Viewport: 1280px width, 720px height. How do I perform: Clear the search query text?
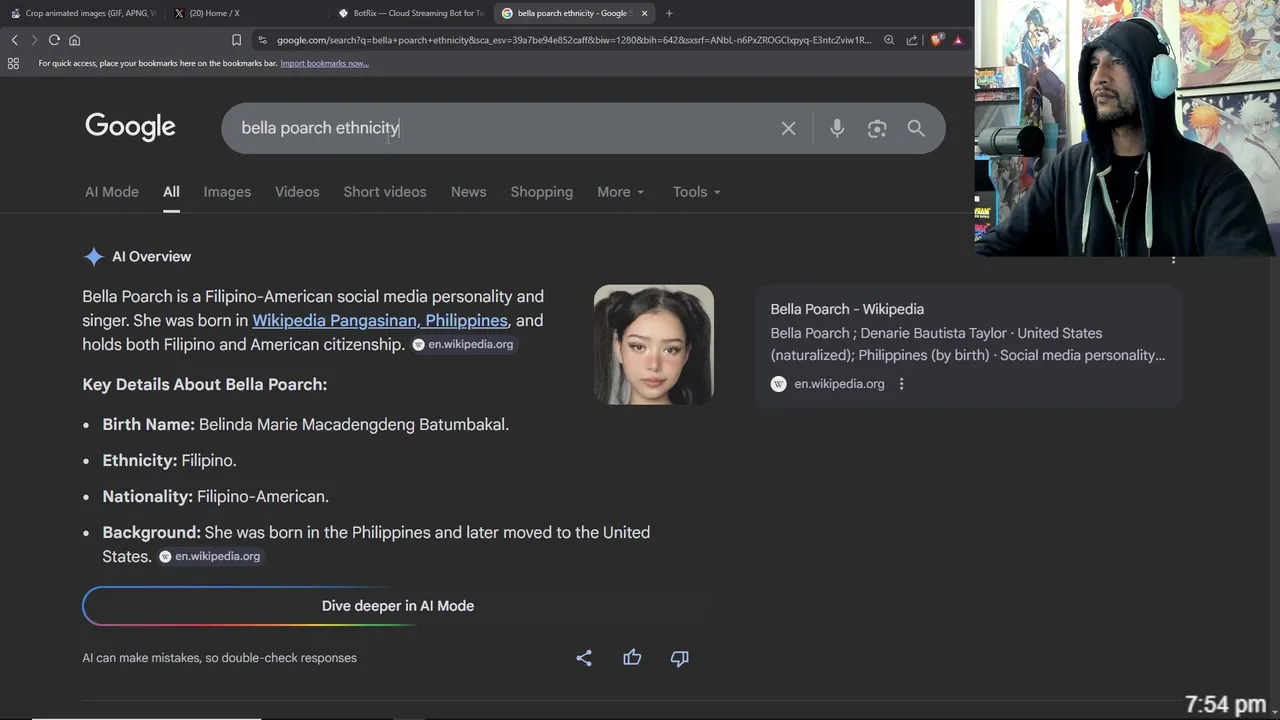tap(788, 128)
